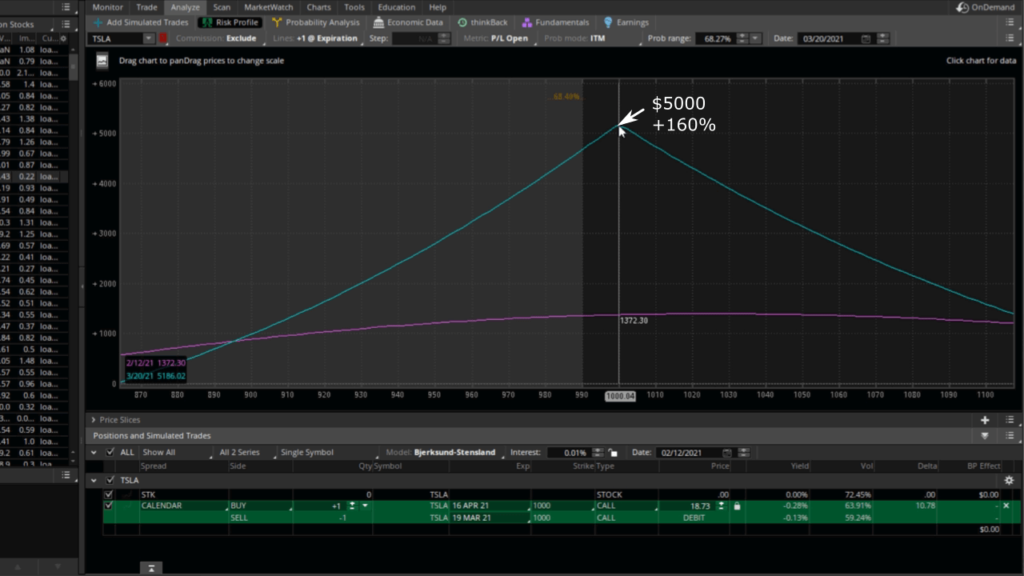Toggle the ALL checkbox

point(110,452)
